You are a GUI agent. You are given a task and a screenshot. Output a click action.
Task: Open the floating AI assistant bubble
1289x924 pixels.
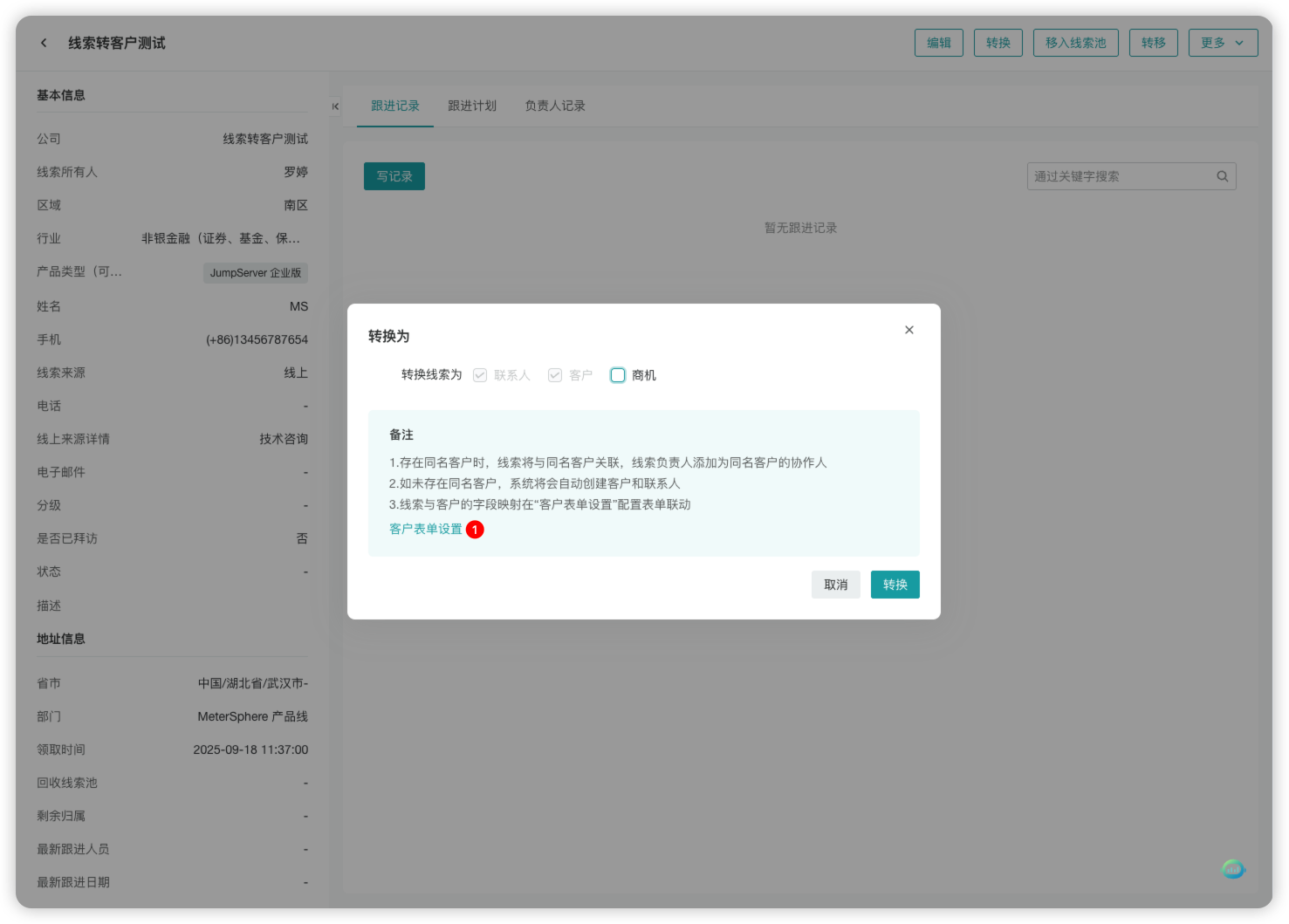pyautogui.click(x=1233, y=868)
